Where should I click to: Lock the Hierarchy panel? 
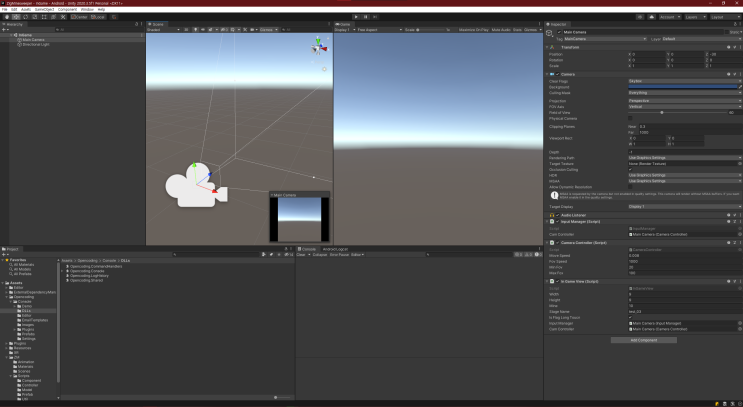pos(136,24)
